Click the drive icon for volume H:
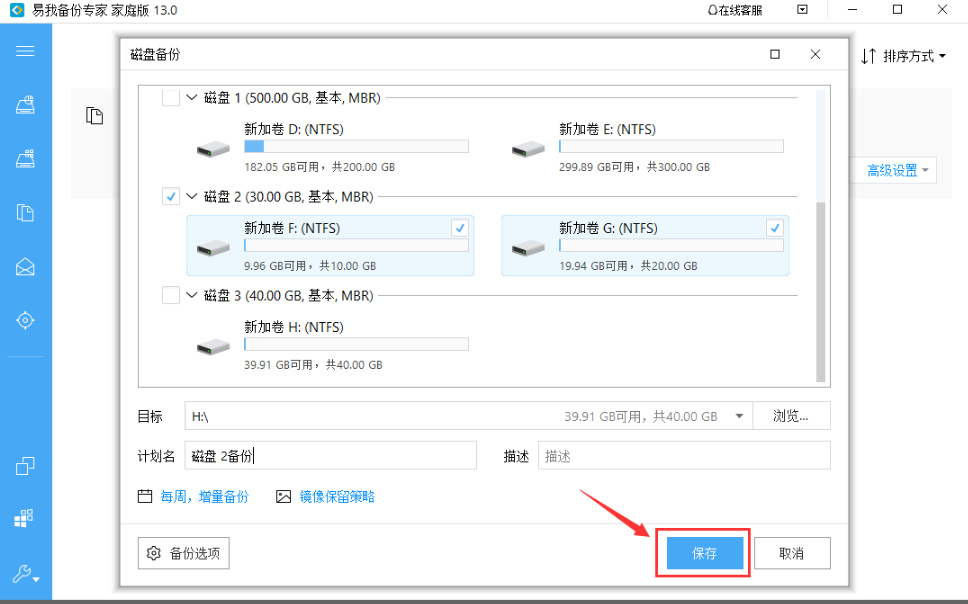Viewport: 968px width, 604px height. click(213, 346)
